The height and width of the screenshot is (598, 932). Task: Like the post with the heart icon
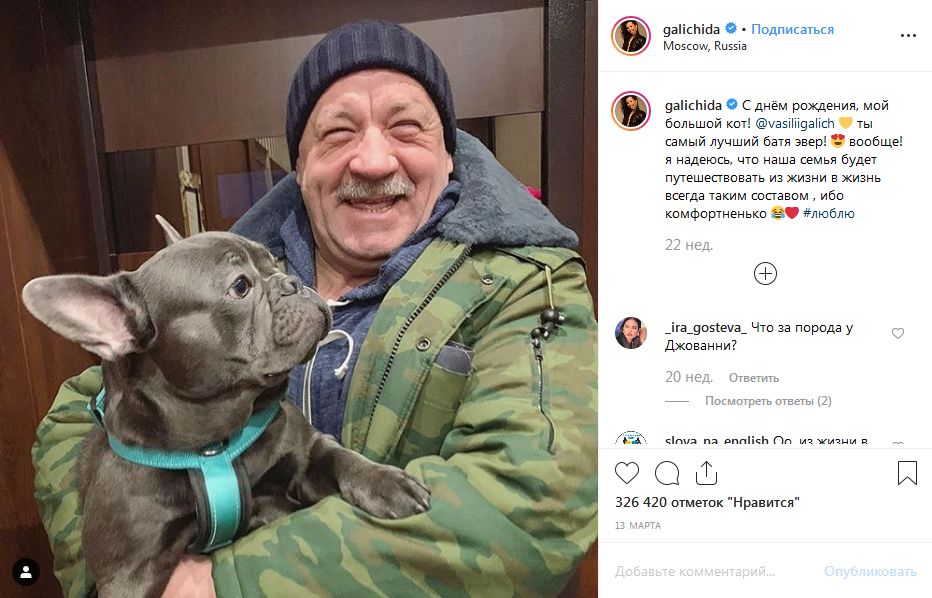point(626,473)
